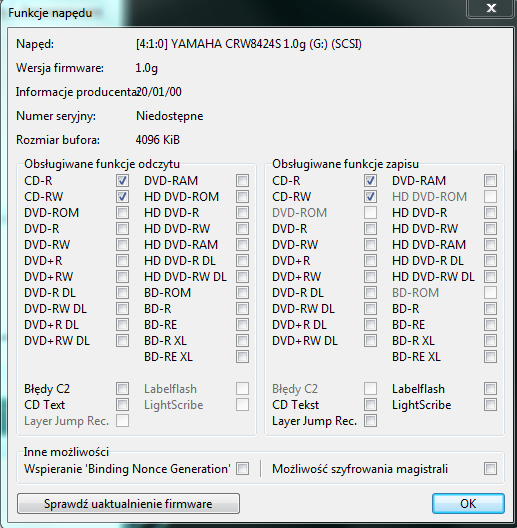
Task: Toggle CD-R checkbox in write functions
Action: pos(370,180)
